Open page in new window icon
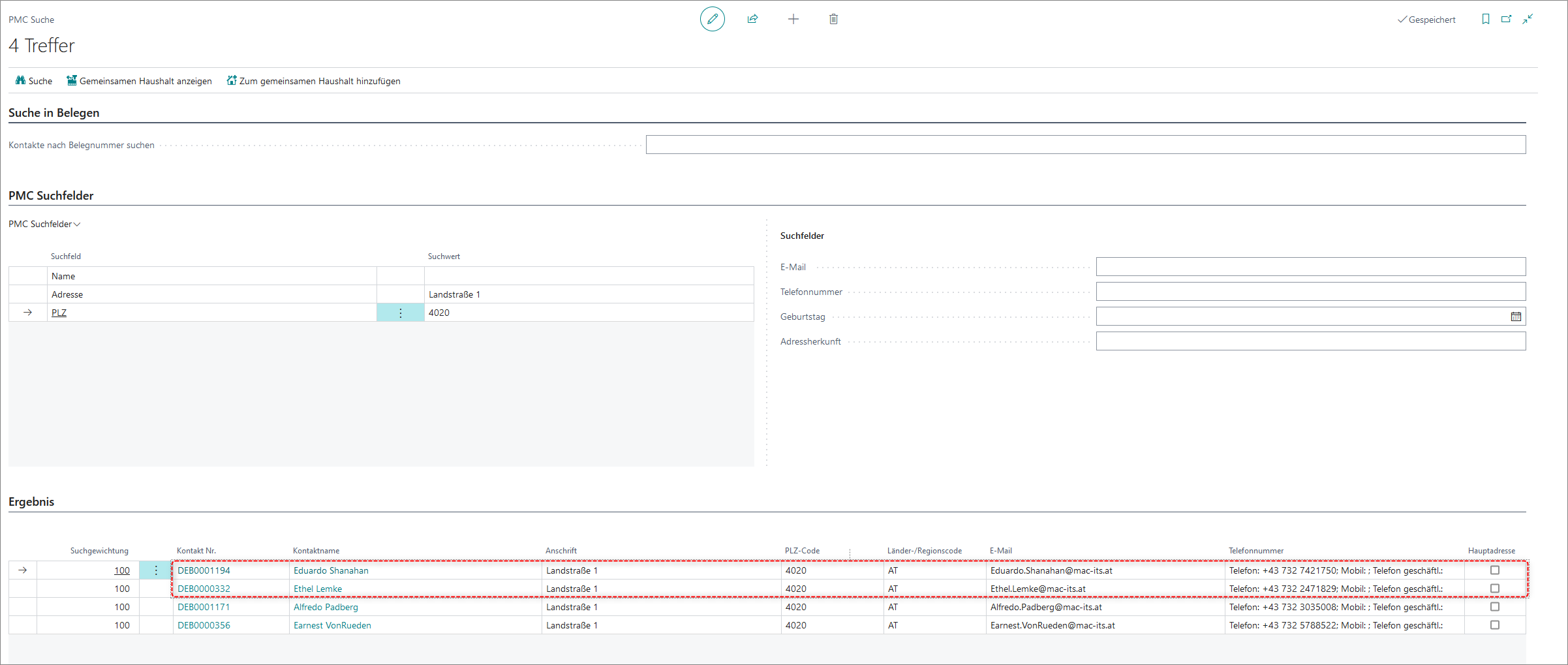Image resolution: width=1568 pixels, height=665 pixels. click(1506, 19)
